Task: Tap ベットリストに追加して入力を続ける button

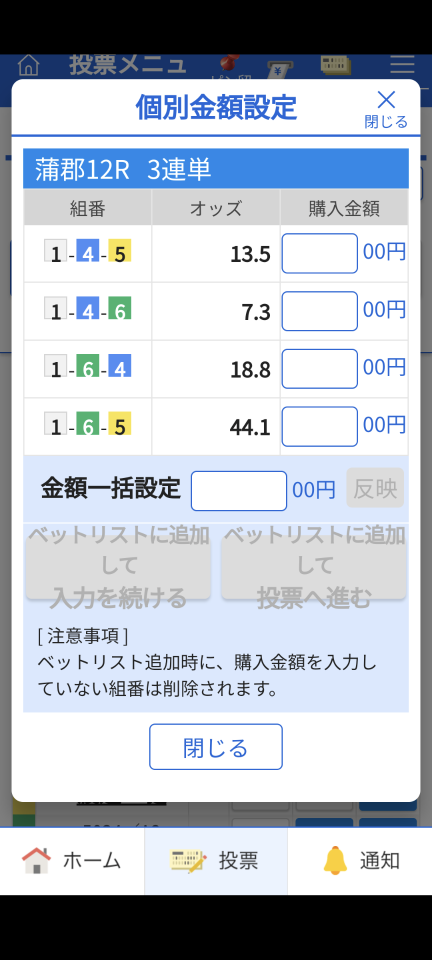Action: [118, 566]
